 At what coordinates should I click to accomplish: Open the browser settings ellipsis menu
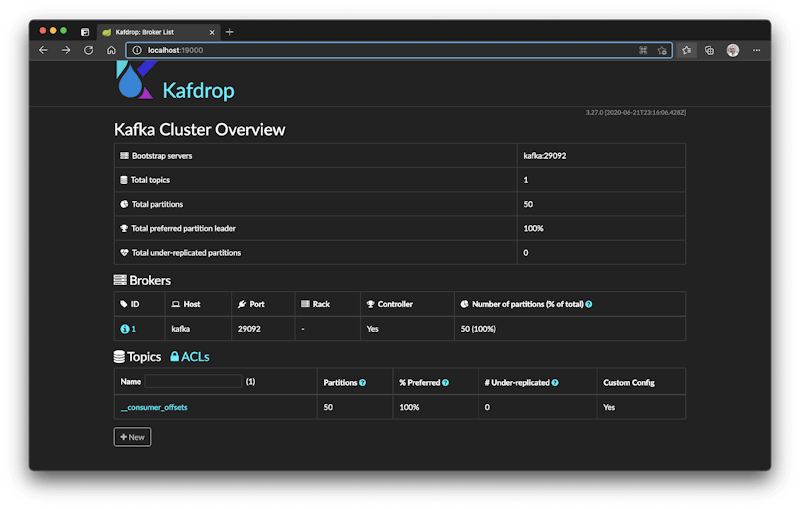click(756, 50)
